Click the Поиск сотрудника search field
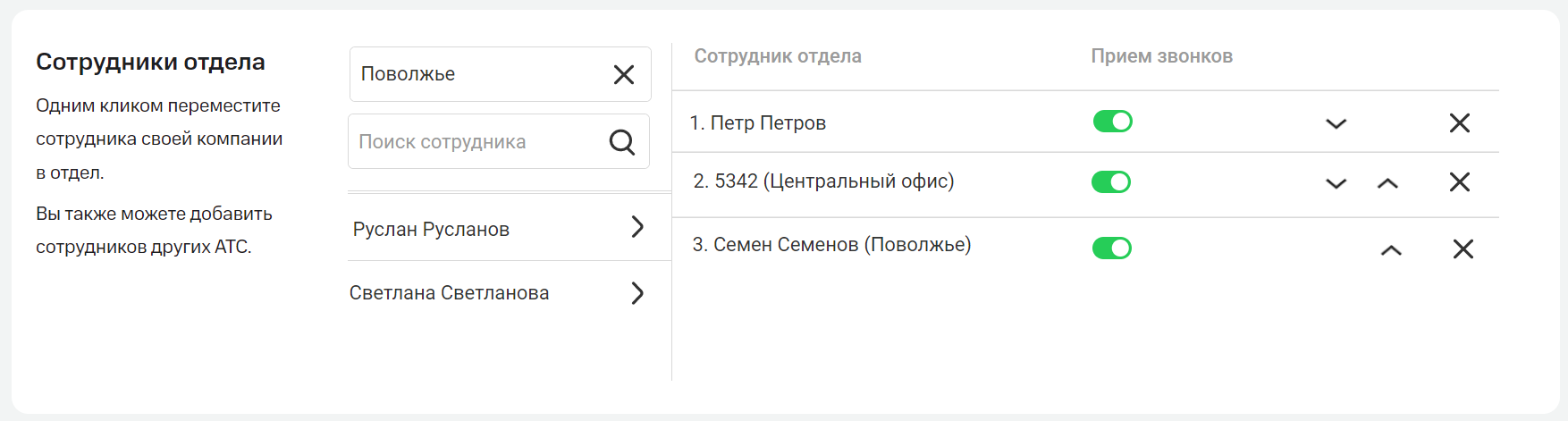Screen dimensions: 1568x421 coord(474,142)
